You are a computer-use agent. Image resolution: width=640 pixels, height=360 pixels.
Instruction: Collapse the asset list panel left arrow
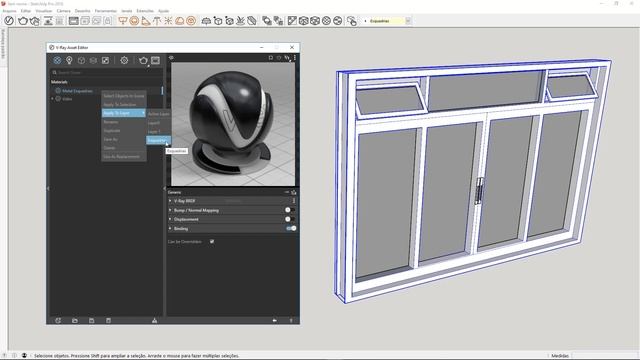(x=48, y=189)
